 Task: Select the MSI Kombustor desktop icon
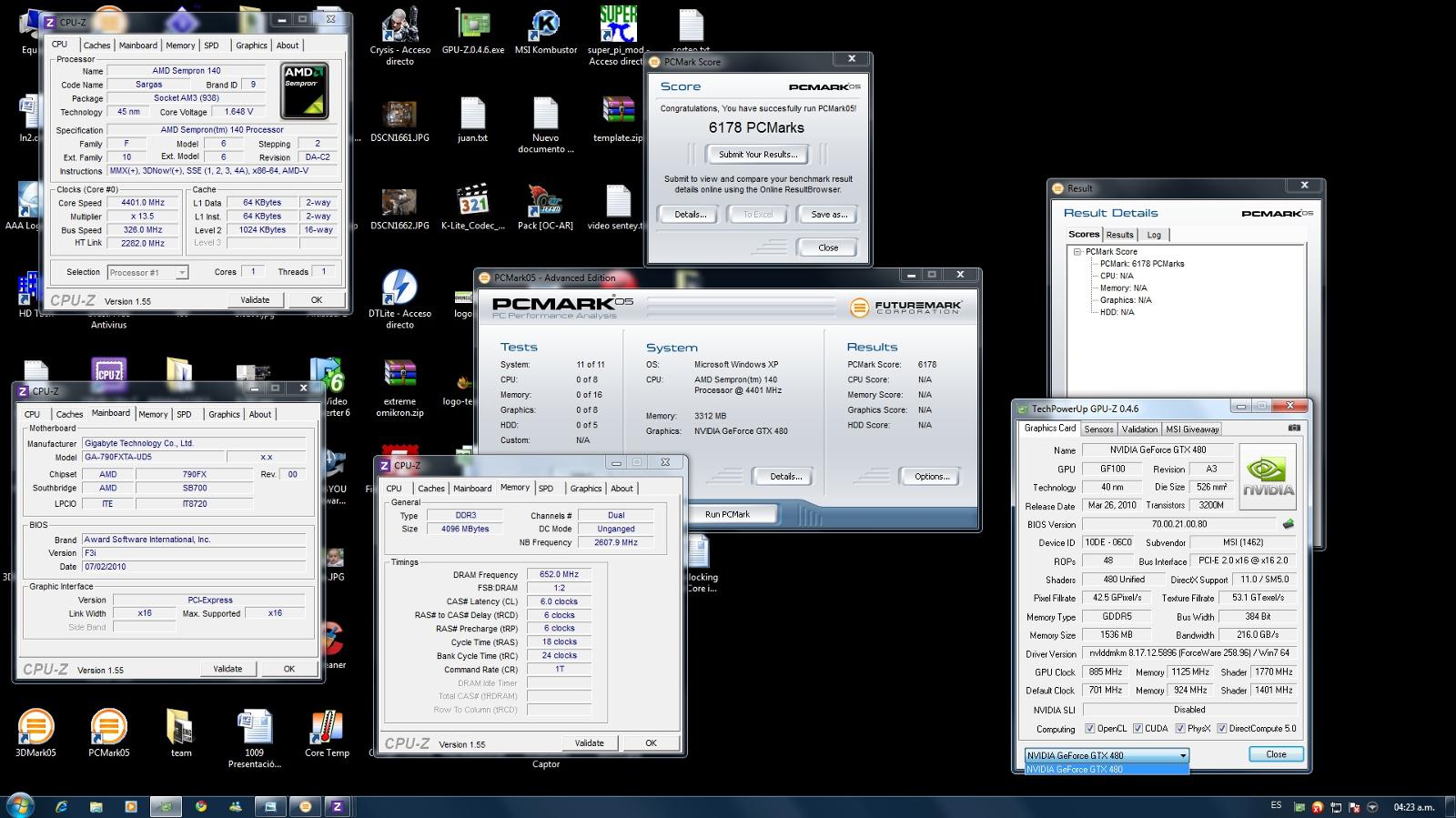tap(545, 32)
